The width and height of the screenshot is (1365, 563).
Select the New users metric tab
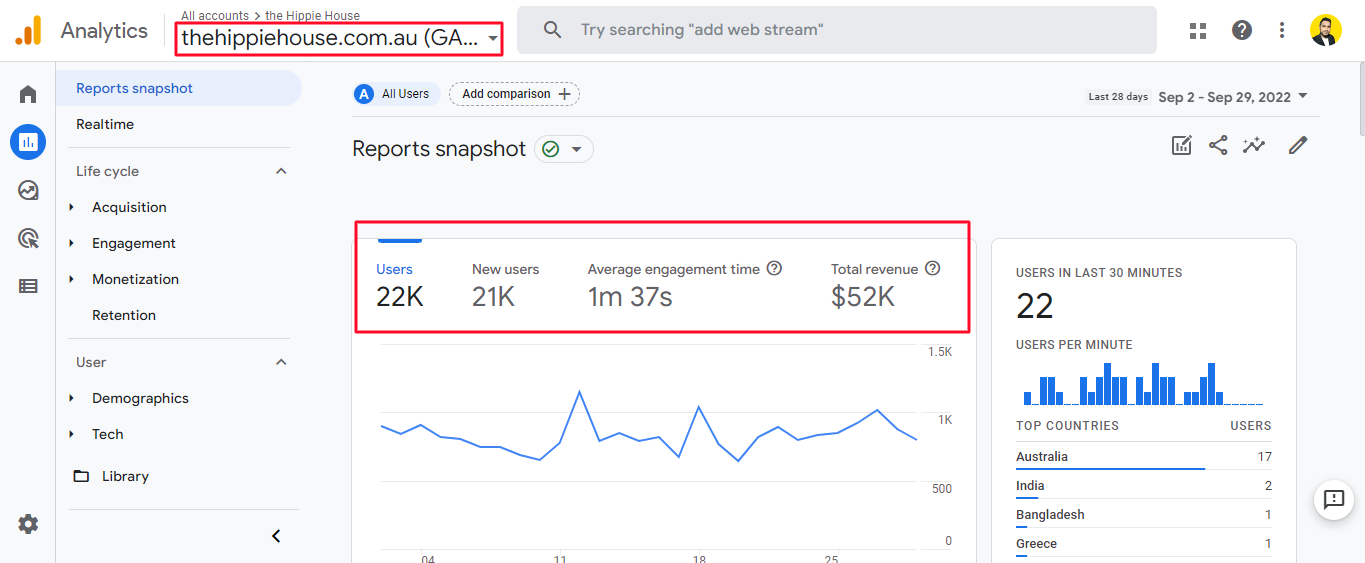click(x=505, y=285)
